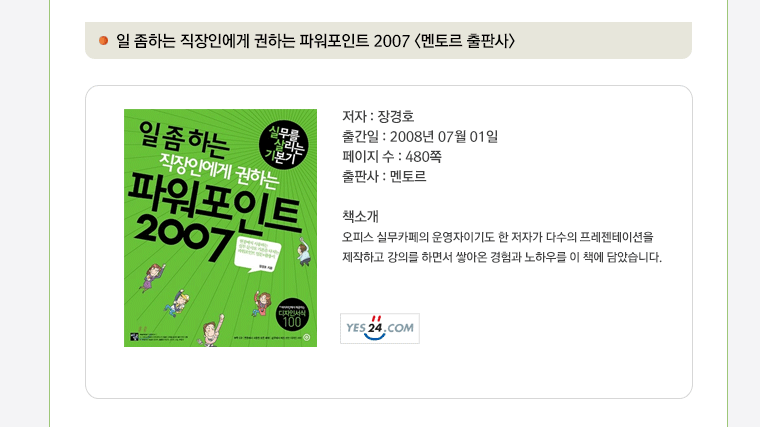Click the '책소개' section label
The image size is (760, 427).
[x=360, y=216]
